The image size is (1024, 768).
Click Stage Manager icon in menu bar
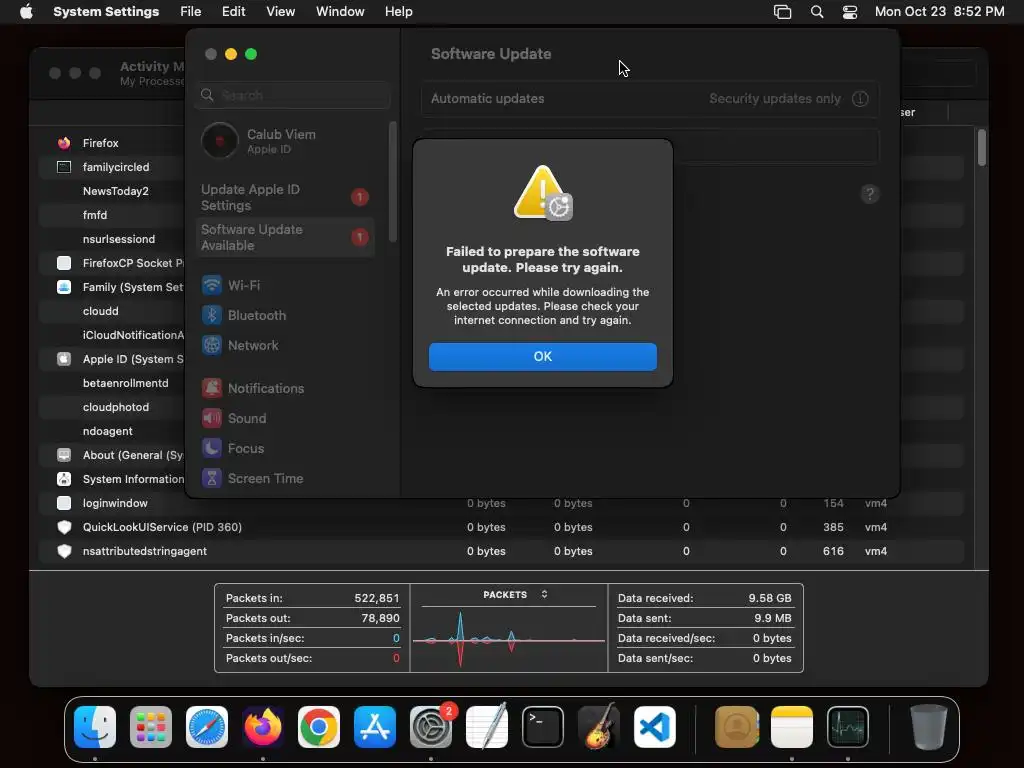782,12
